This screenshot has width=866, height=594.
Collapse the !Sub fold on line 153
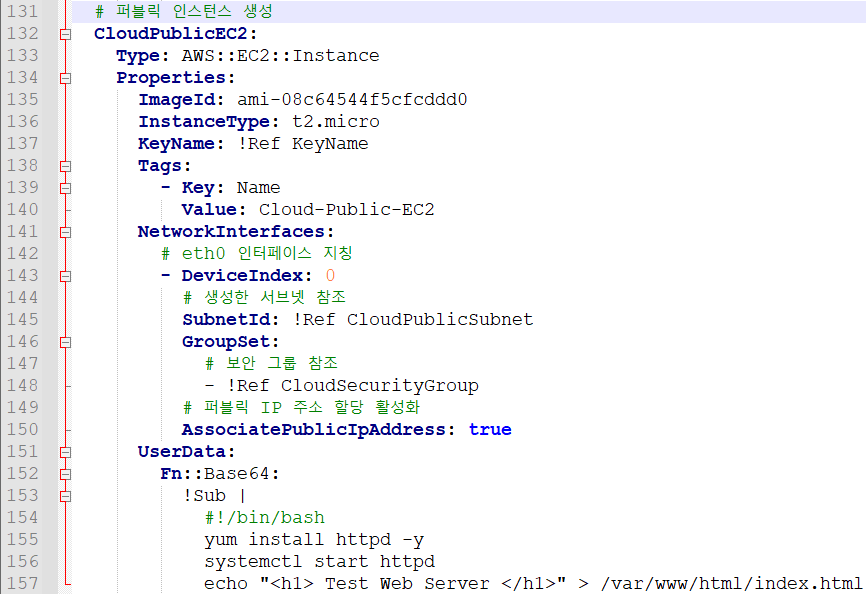click(65, 496)
